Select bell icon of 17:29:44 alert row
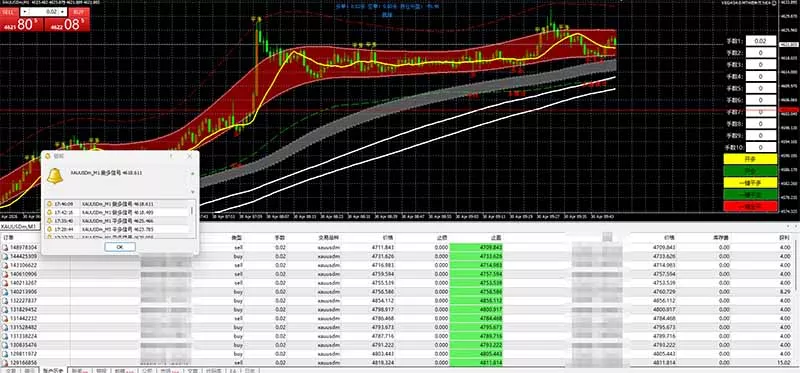 pyautogui.click(x=49, y=230)
